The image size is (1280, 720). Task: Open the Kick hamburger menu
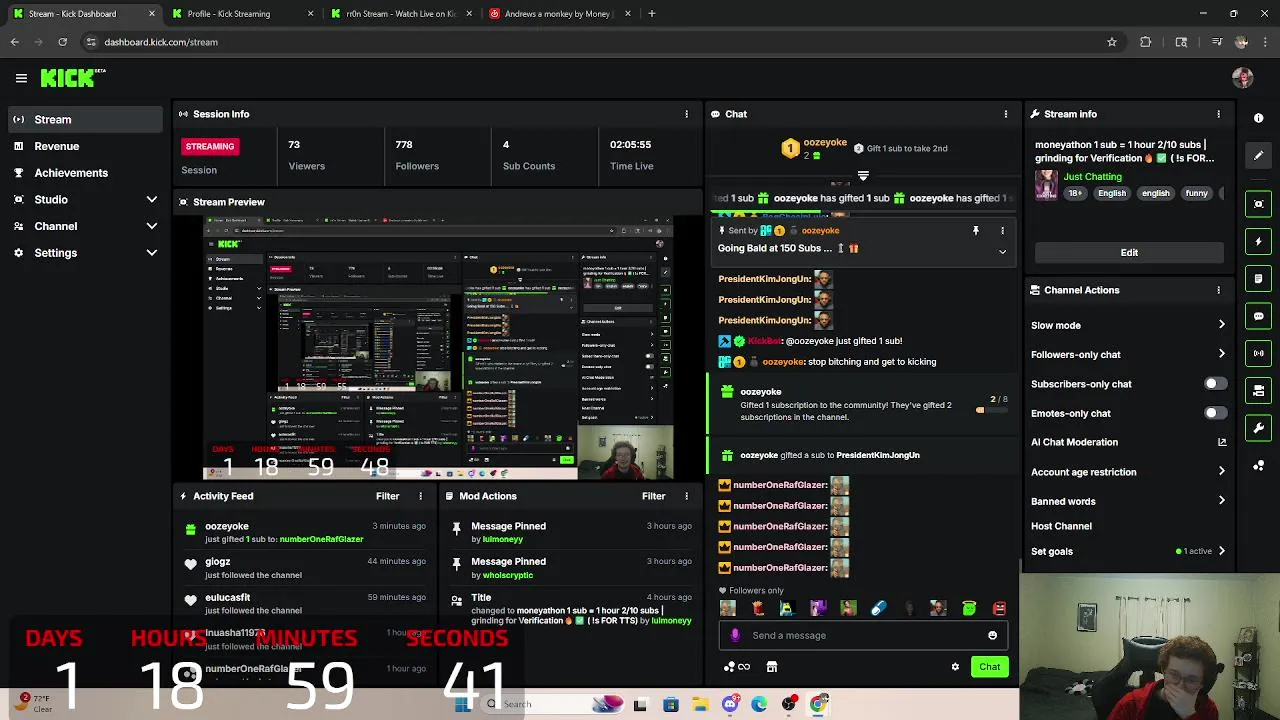click(x=21, y=78)
